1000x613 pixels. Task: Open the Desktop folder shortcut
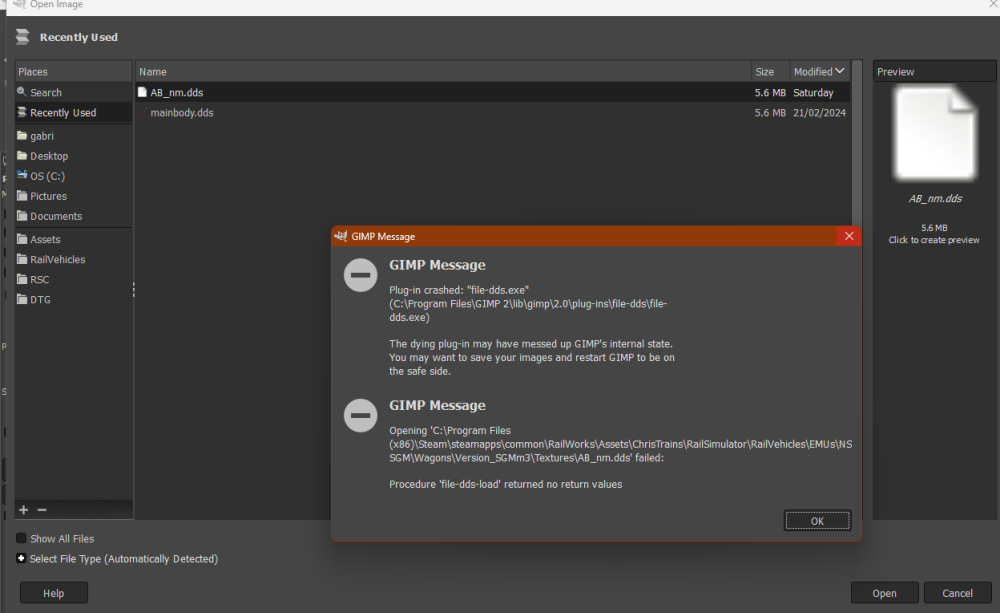48,156
